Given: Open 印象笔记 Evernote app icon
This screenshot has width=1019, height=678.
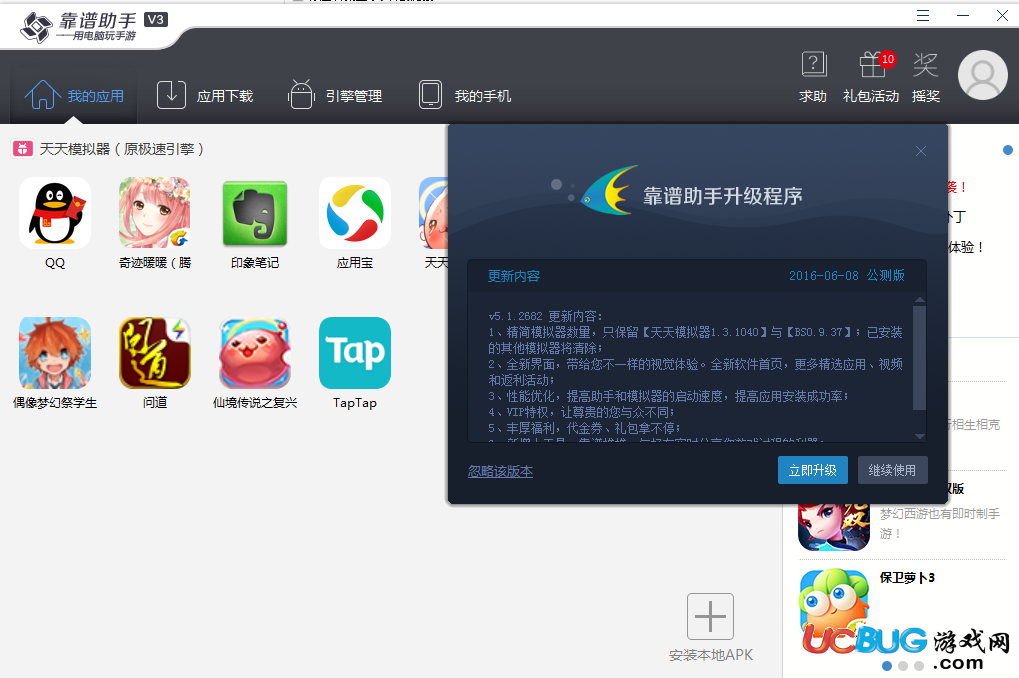Looking at the screenshot, I should [x=255, y=213].
